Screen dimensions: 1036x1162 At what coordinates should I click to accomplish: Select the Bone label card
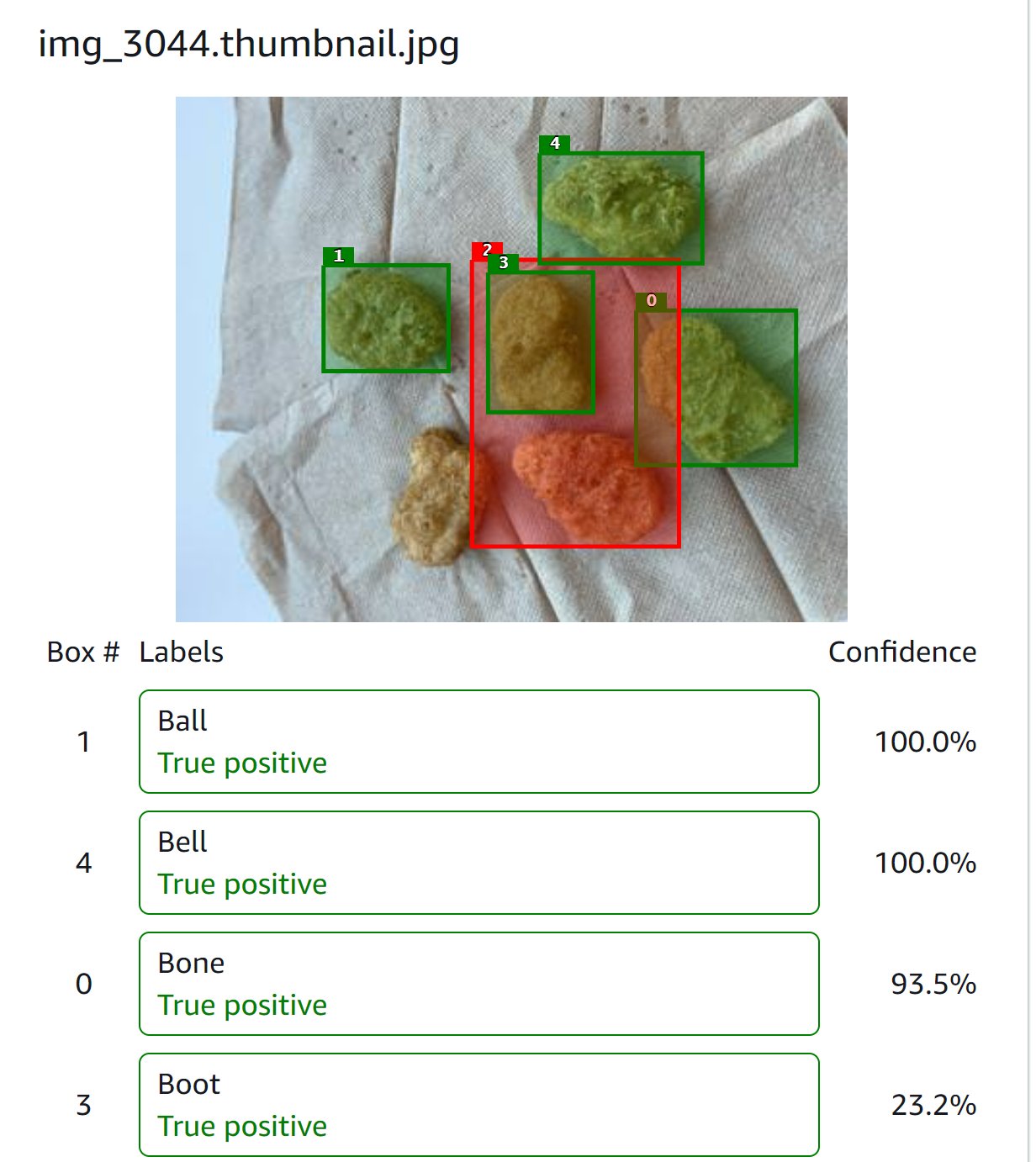(479, 984)
